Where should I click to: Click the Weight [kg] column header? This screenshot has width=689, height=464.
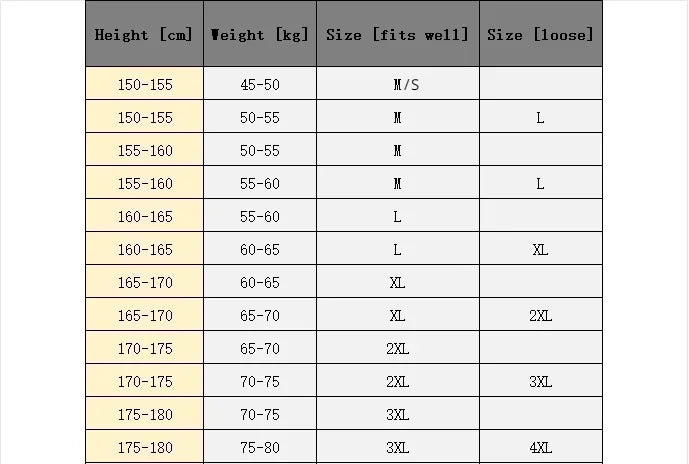pos(260,34)
